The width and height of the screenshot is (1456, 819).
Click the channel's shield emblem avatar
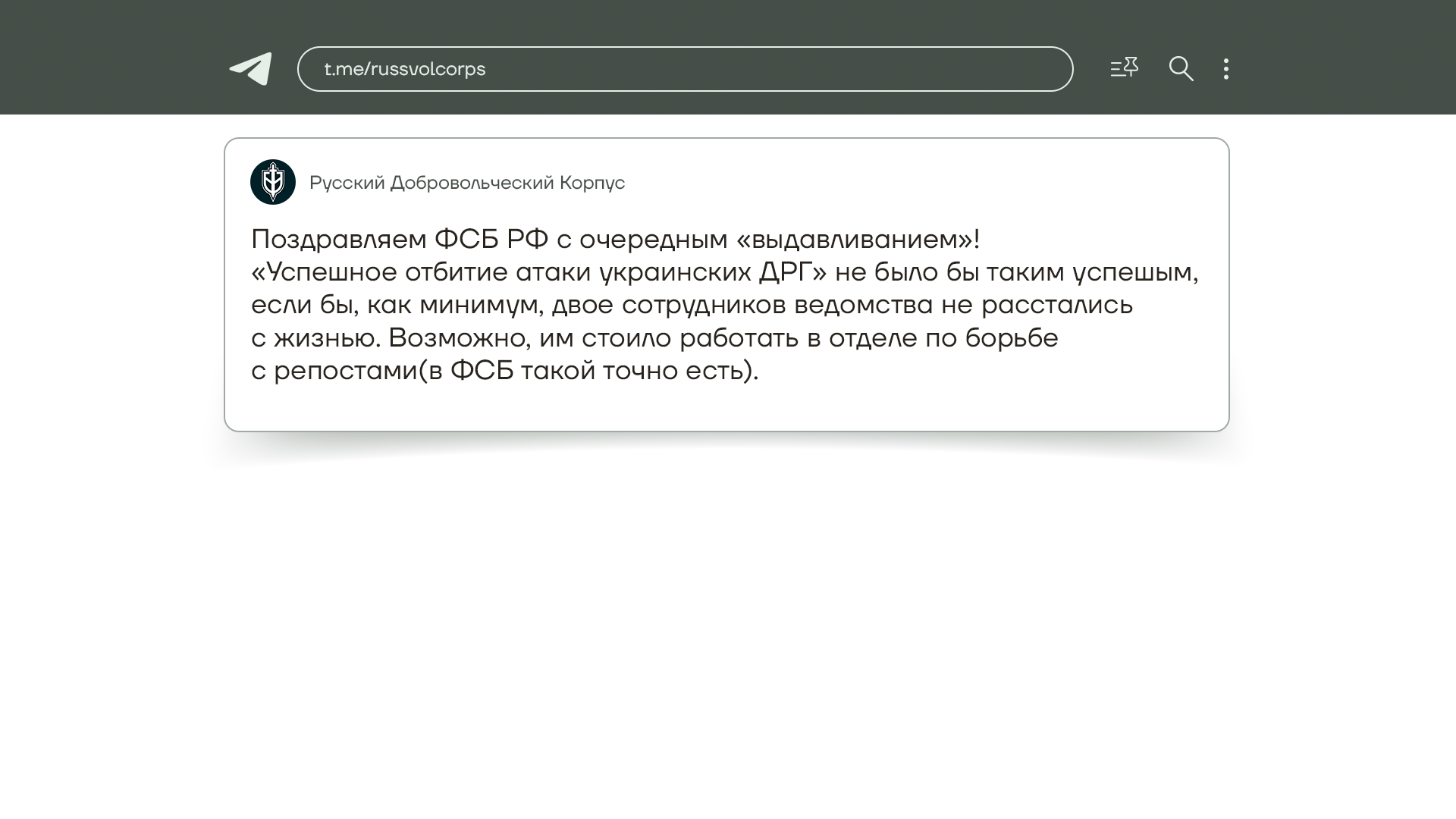click(273, 182)
